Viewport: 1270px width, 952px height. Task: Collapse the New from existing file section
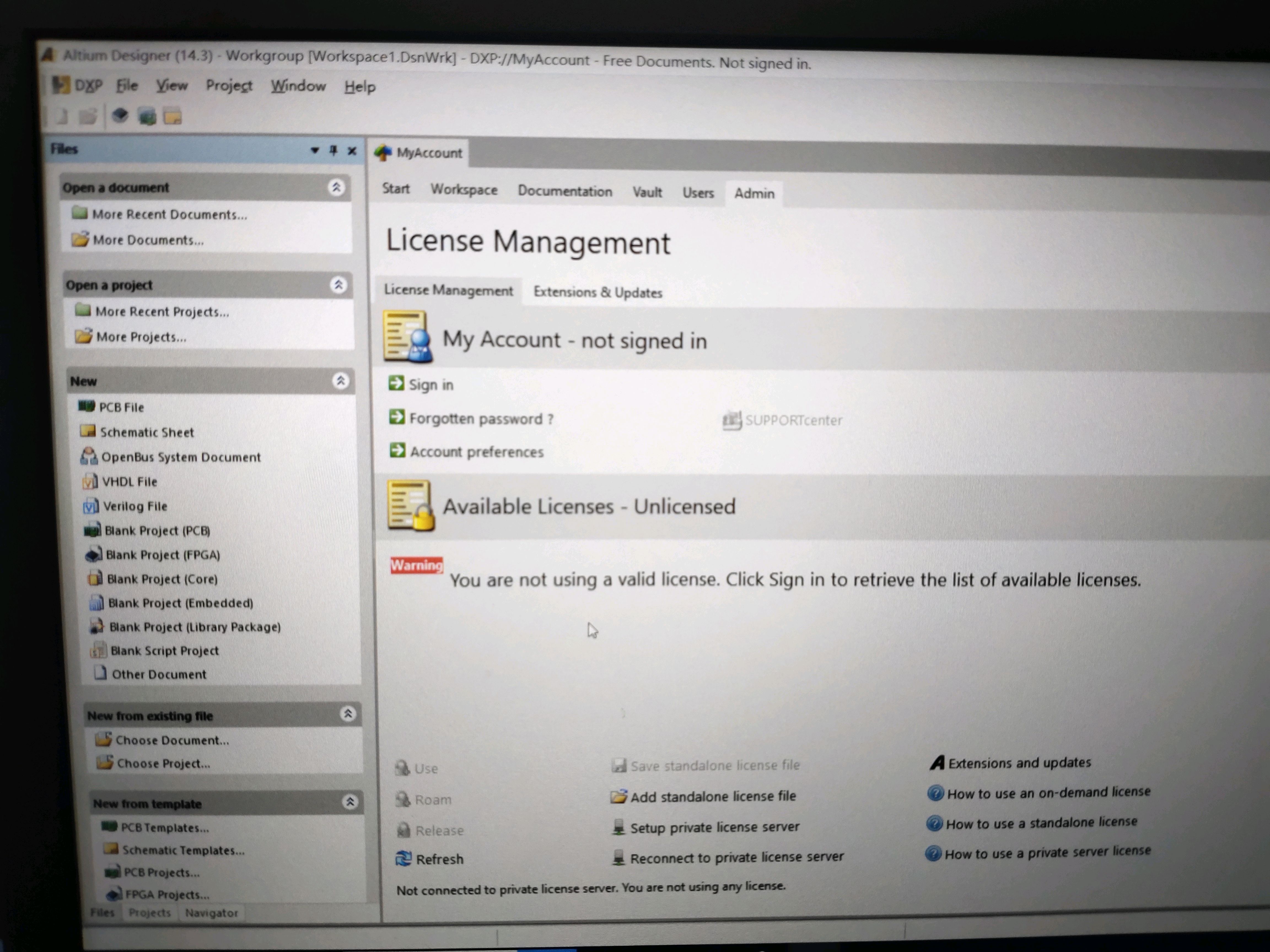347,714
